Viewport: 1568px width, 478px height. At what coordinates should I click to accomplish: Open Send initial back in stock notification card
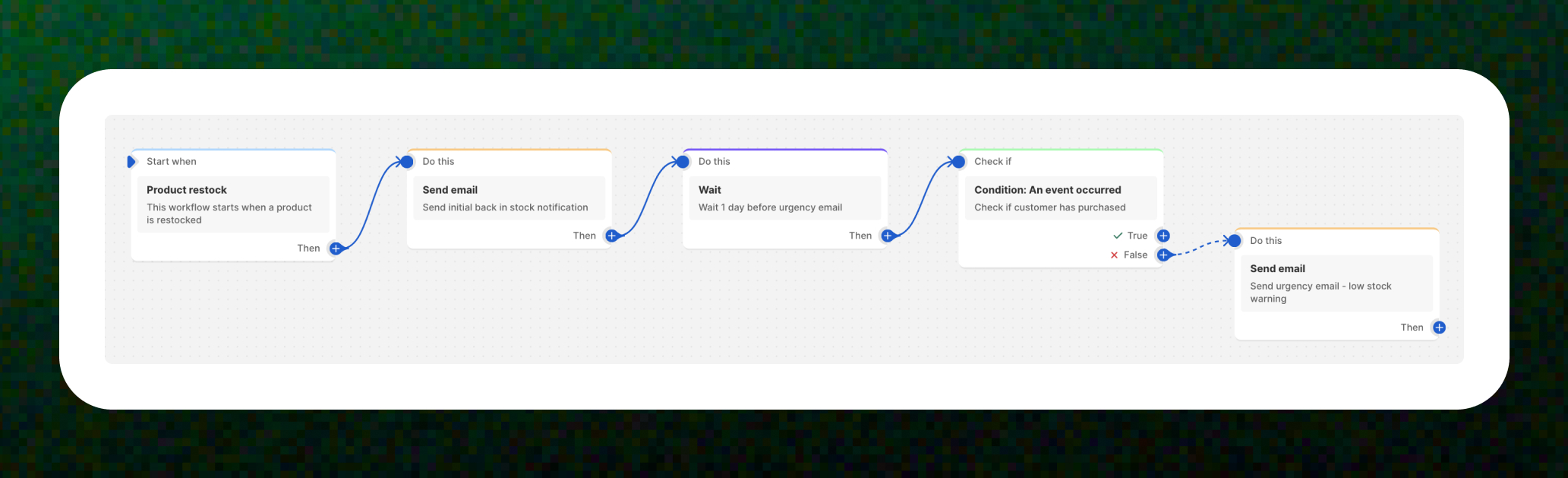tap(509, 198)
